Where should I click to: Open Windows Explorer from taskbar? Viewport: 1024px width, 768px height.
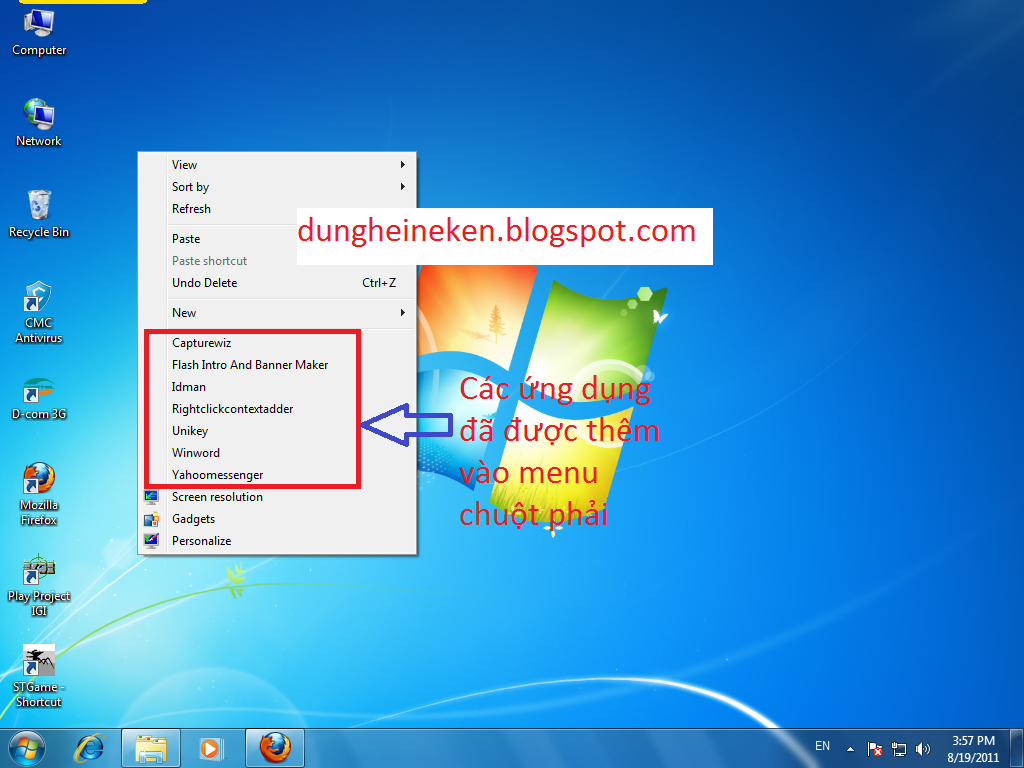tap(150, 748)
